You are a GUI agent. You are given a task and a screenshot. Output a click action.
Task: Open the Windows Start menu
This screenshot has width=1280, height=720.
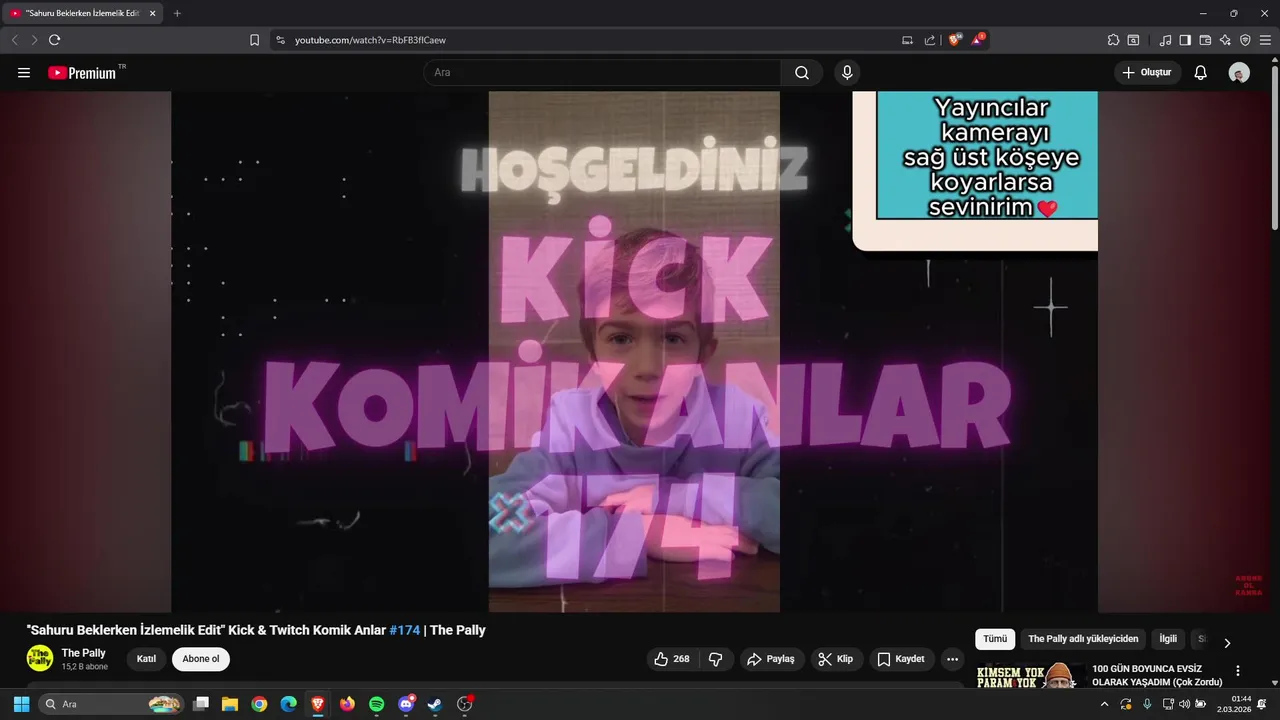[x=21, y=704]
